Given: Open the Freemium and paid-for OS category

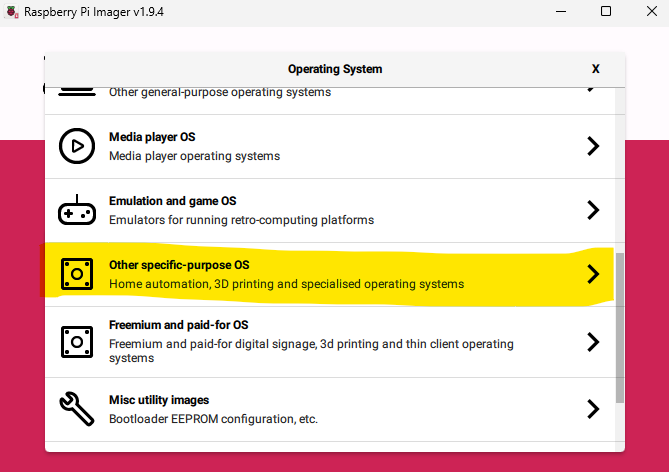Looking at the screenshot, I should (178, 326).
